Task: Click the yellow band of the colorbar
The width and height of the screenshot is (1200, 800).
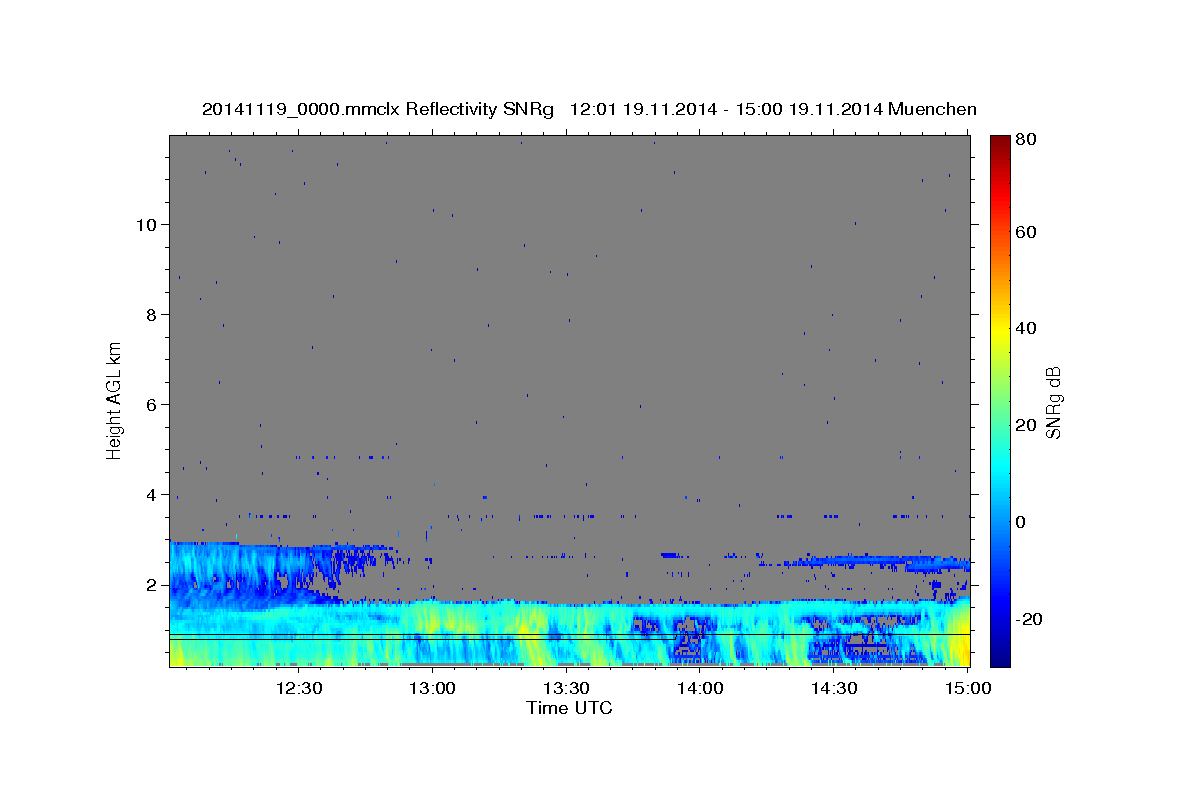Action: pyautogui.click(x=1000, y=330)
